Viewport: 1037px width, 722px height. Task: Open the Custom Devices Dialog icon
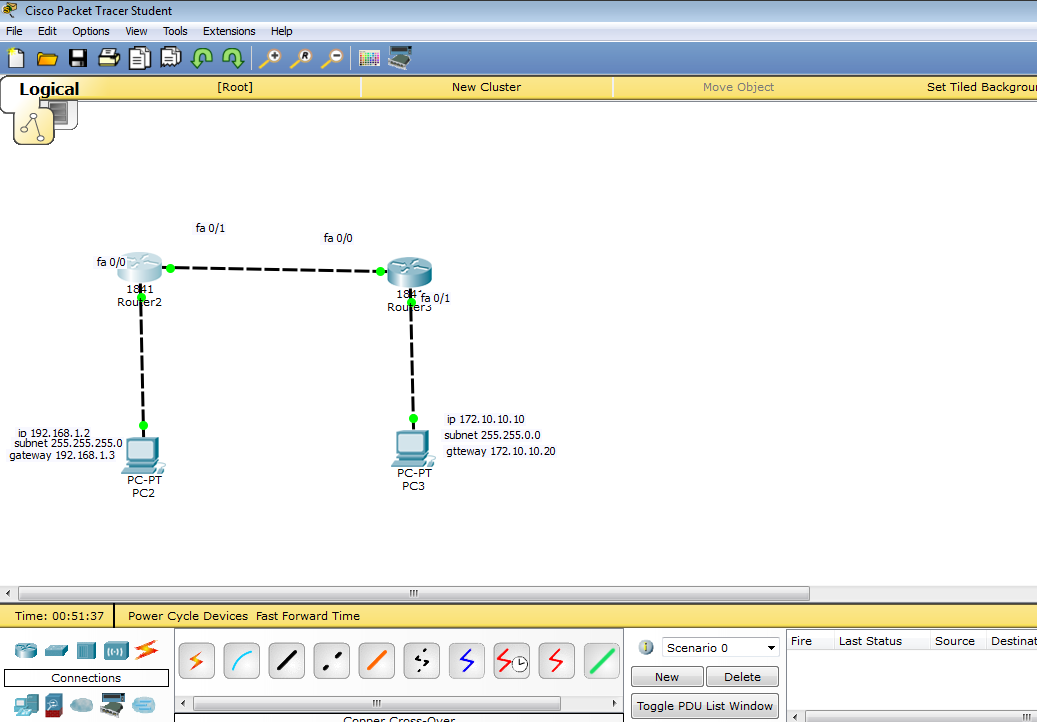pyautogui.click(x=400, y=58)
